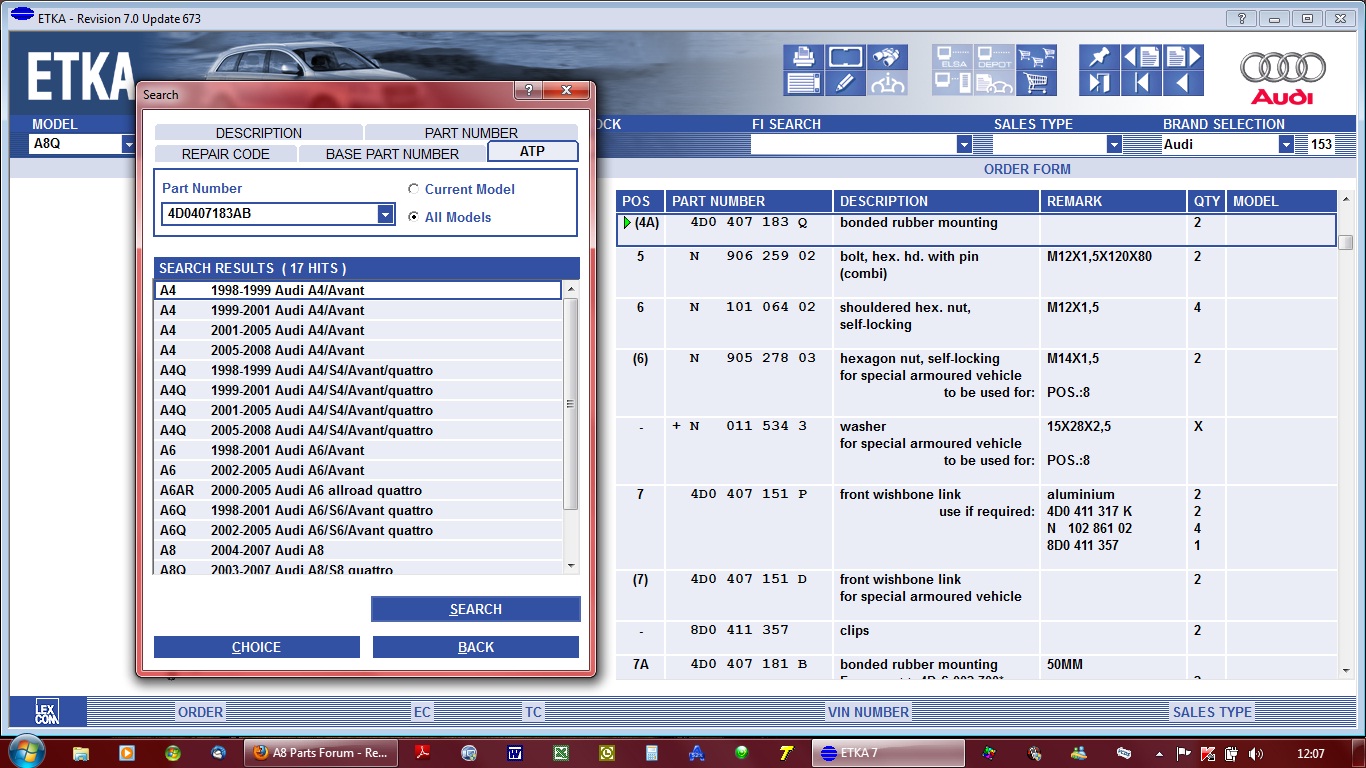The width and height of the screenshot is (1366, 768).
Task: Select clips part 8D0 411 357
Action: [976, 638]
